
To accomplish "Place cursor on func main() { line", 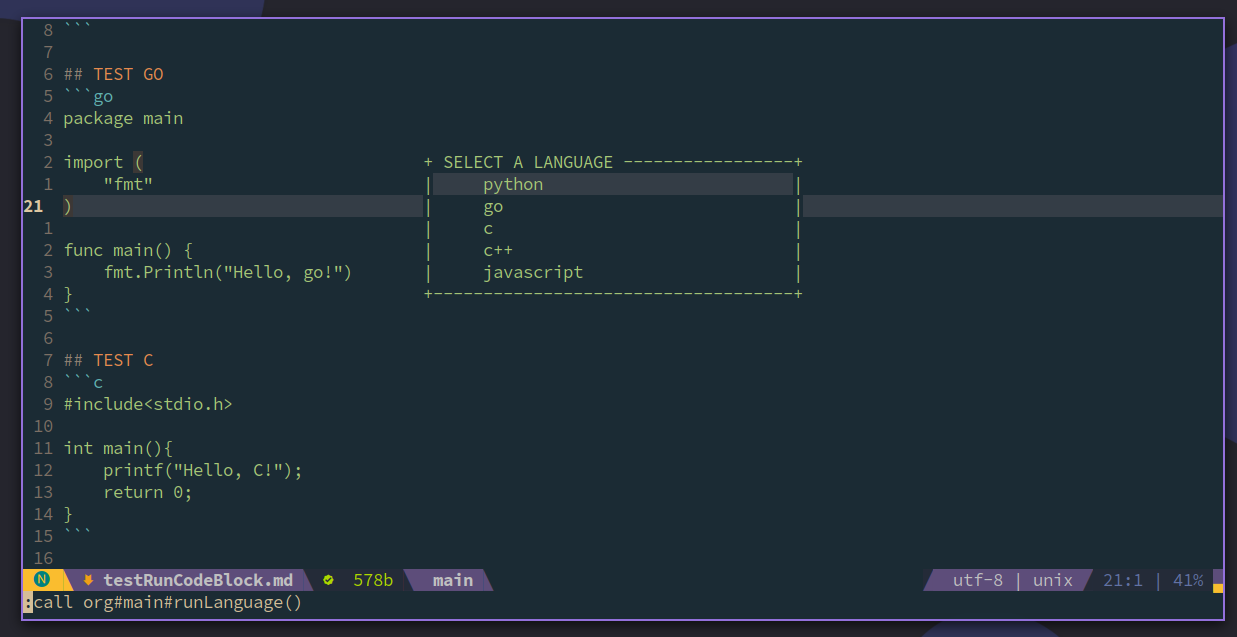I will pyautogui.click(x=128, y=250).
